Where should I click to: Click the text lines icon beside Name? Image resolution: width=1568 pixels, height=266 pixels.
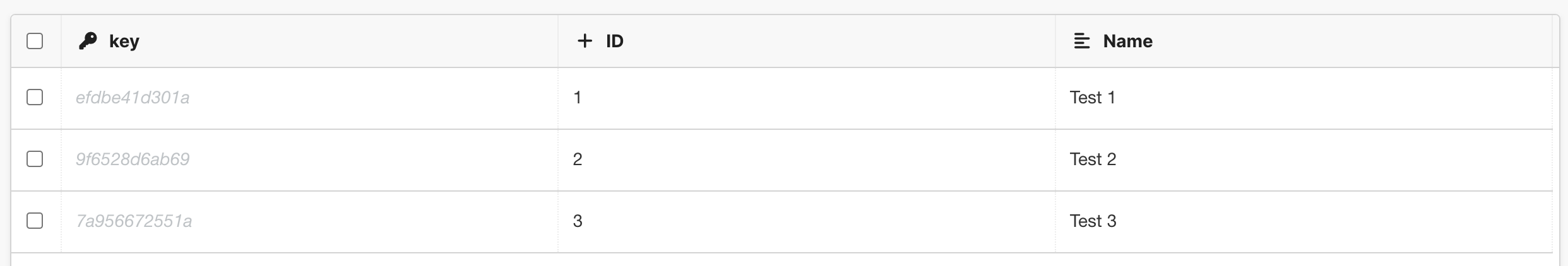[1081, 41]
